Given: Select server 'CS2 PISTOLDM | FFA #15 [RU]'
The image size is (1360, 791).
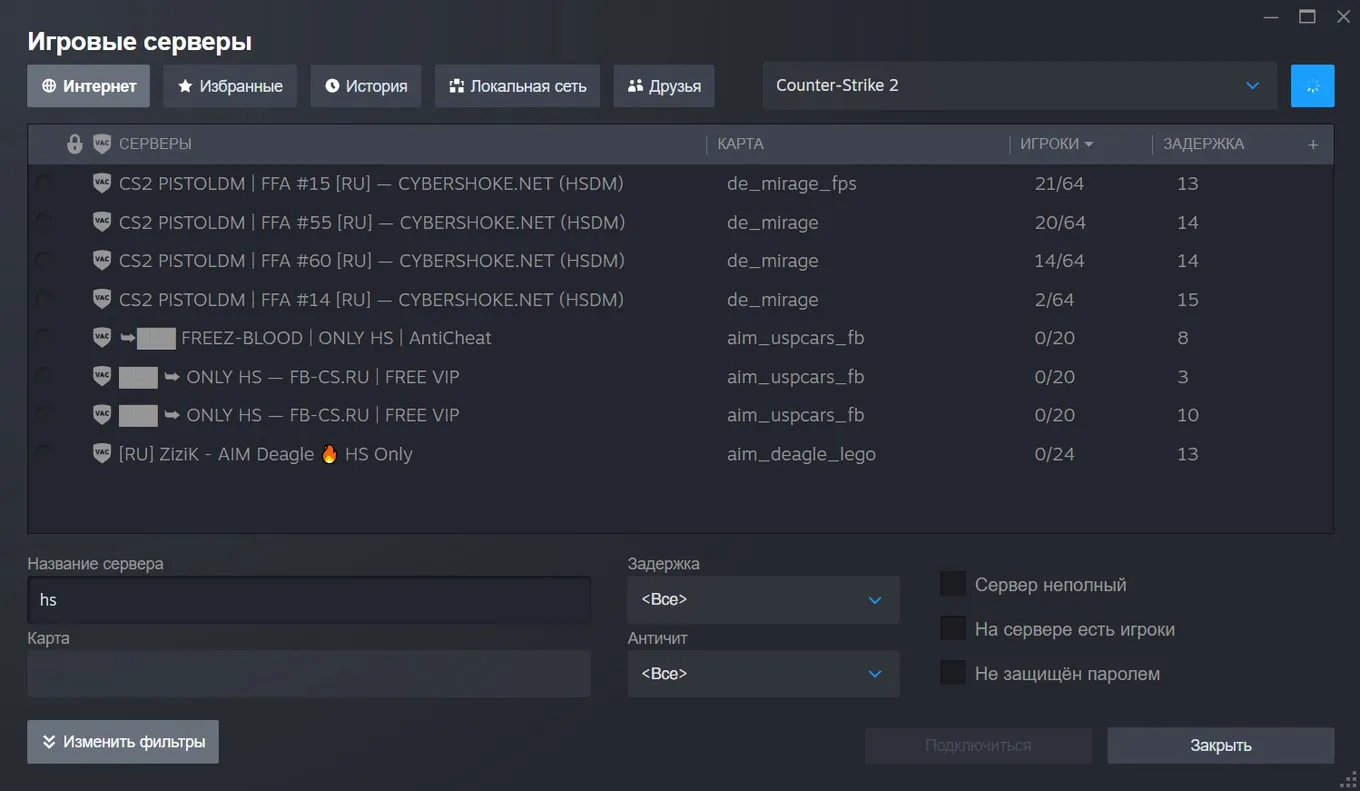Looking at the screenshot, I should pos(371,183).
